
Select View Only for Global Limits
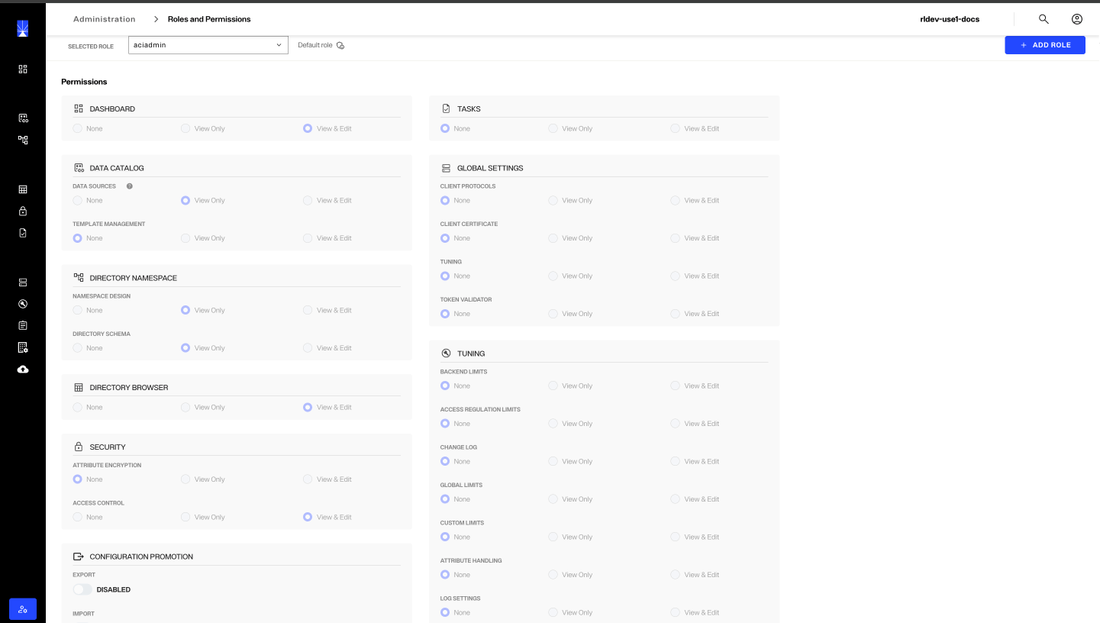tap(553, 499)
